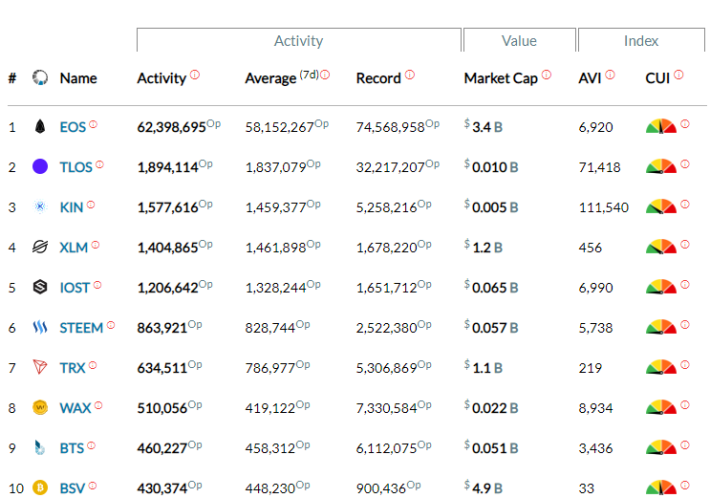Image resolution: width=710 pixels, height=498 pixels.
Task: Click the EOS coin logo icon
Action: point(40,126)
